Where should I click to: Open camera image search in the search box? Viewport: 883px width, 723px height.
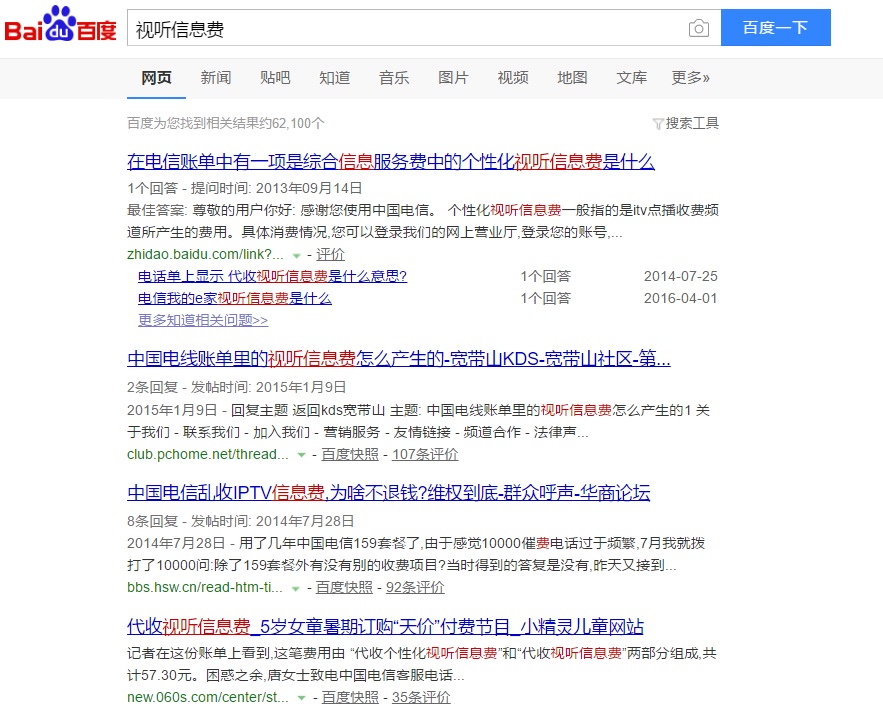coord(699,27)
